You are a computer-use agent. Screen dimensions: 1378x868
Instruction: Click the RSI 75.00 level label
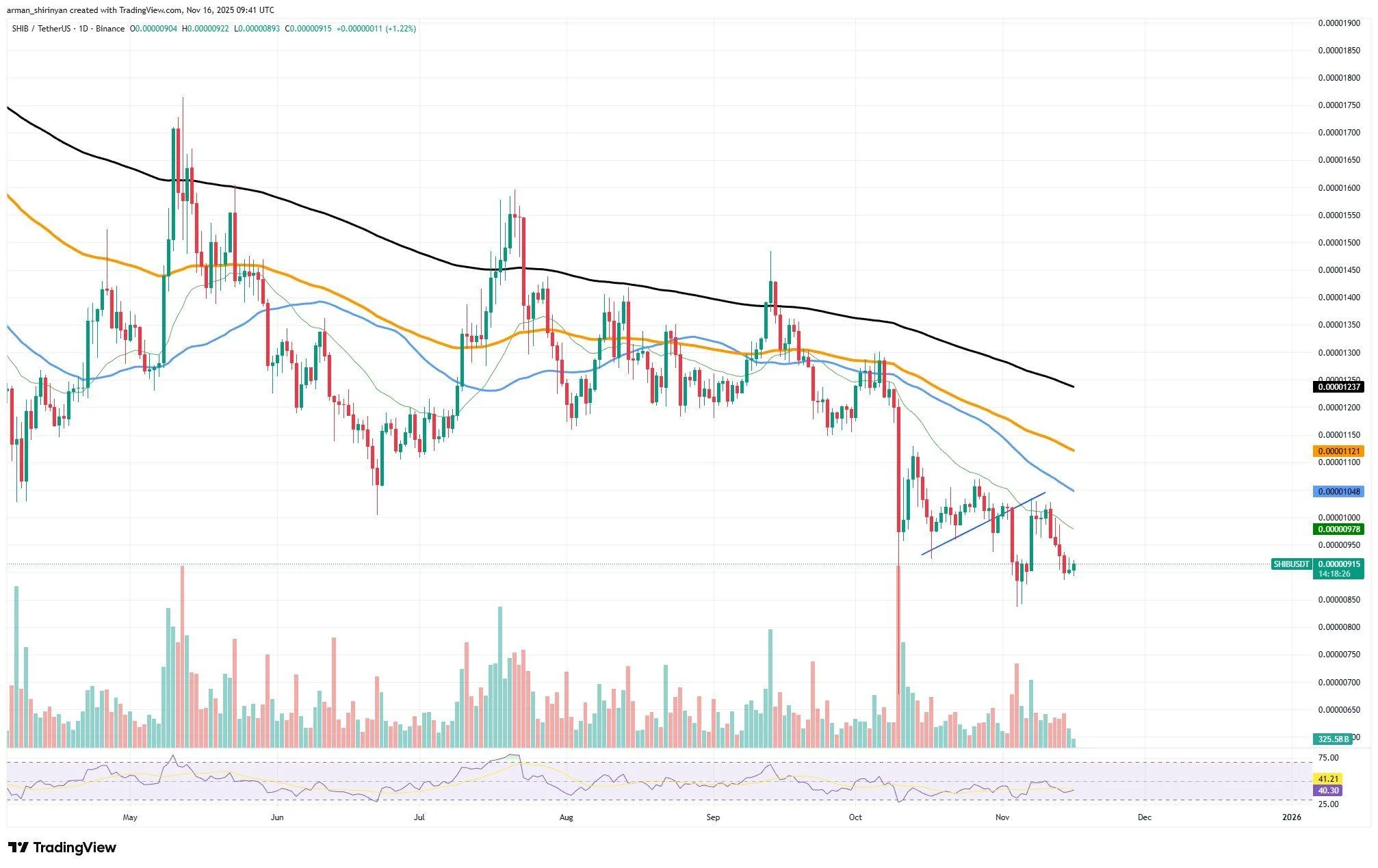[1328, 758]
